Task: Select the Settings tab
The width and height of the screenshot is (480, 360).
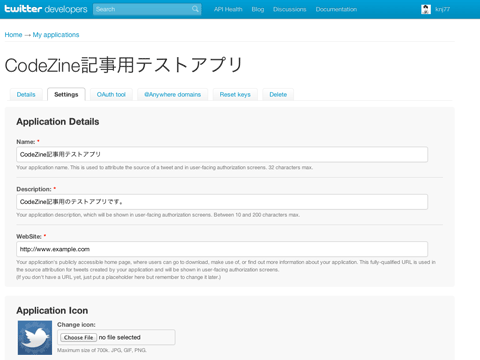Action: [66, 94]
